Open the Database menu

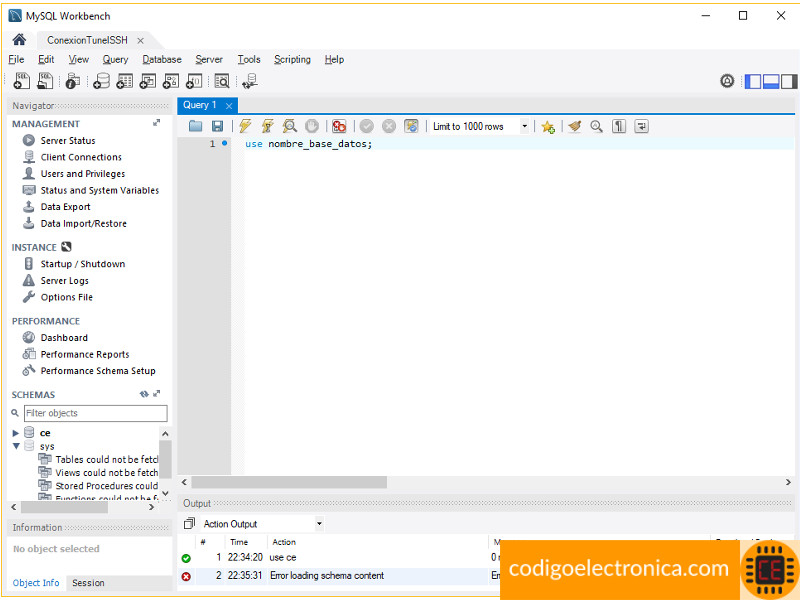pyautogui.click(x=162, y=59)
